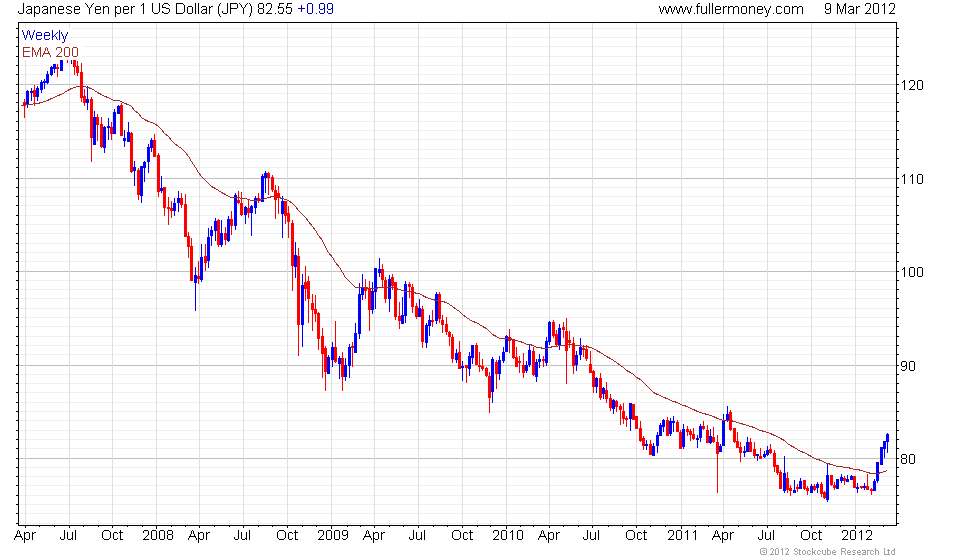The height and width of the screenshot is (560, 980).
Task: Click the 'Apr' label following 2009
Action: (374, 536)
